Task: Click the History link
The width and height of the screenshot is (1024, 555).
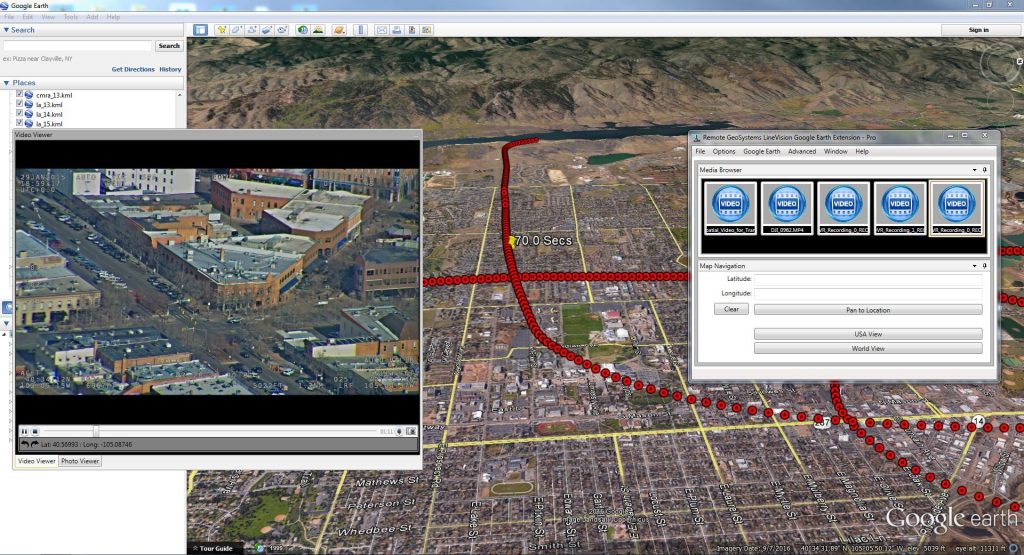Action: coord(170,69)
